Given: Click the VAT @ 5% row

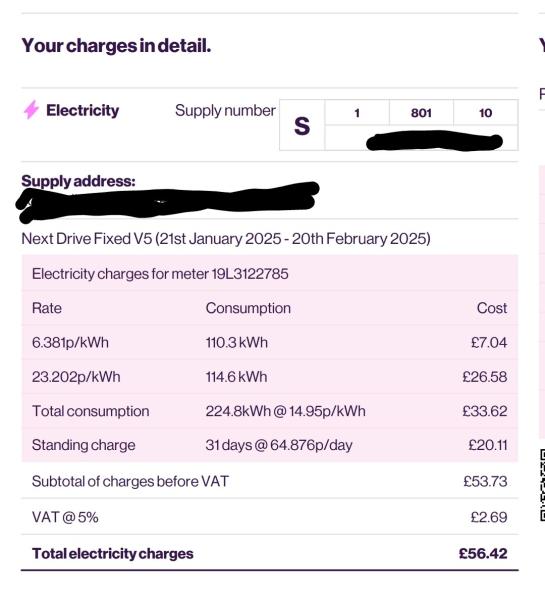Looking at the screenshot, I should coord(270,517).
